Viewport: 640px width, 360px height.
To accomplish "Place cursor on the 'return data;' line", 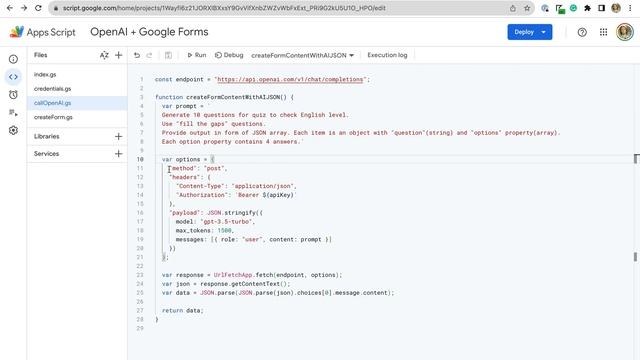I will point(182,311).
